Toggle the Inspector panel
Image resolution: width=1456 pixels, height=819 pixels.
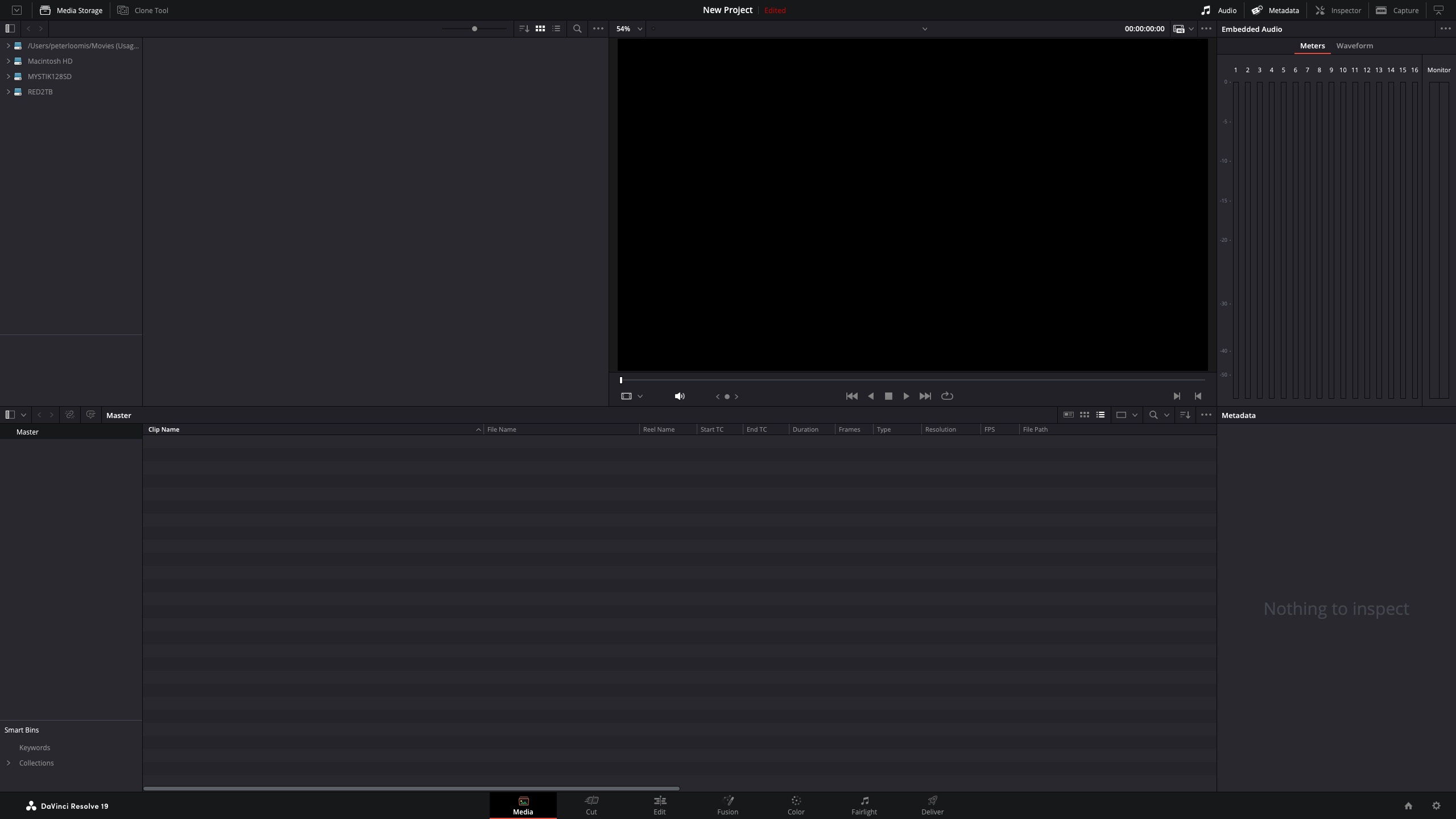(x=1338, y=10)
